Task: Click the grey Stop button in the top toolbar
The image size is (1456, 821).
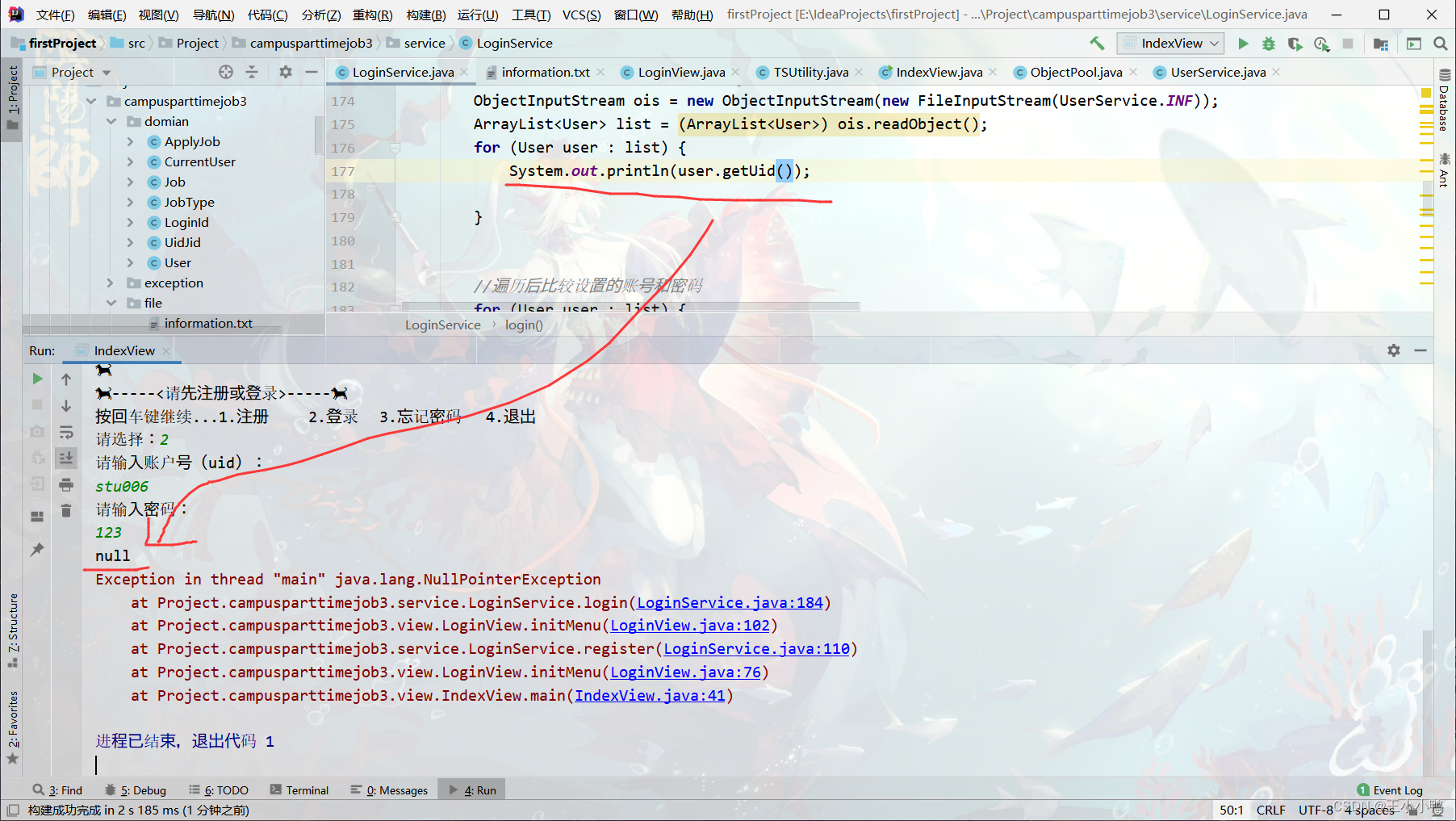Action: point(1347,44)
